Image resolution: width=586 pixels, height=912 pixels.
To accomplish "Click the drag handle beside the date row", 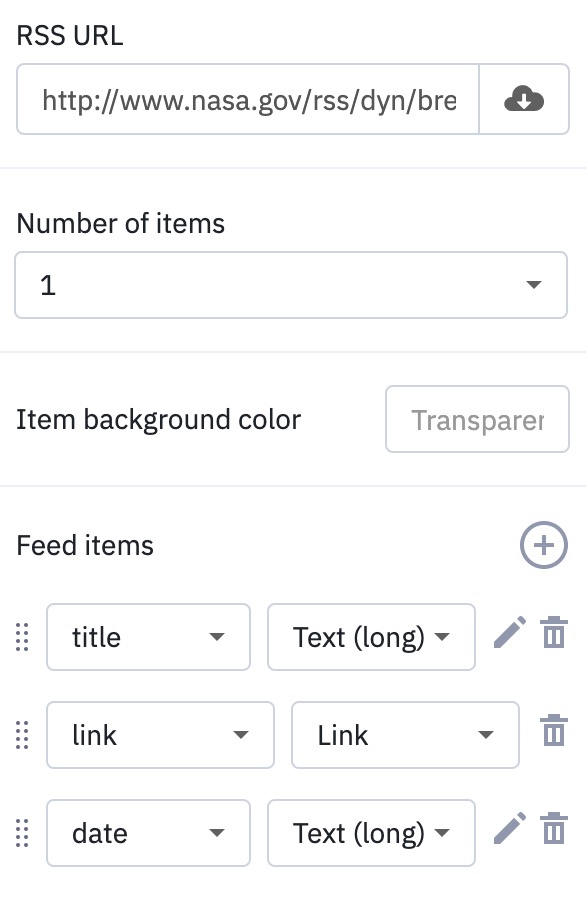I will (22, 833).
